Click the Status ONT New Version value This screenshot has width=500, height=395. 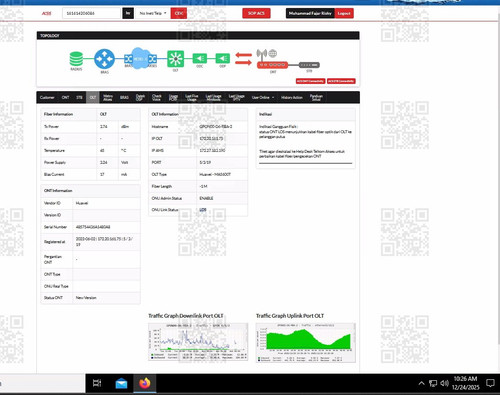(86, 298)
